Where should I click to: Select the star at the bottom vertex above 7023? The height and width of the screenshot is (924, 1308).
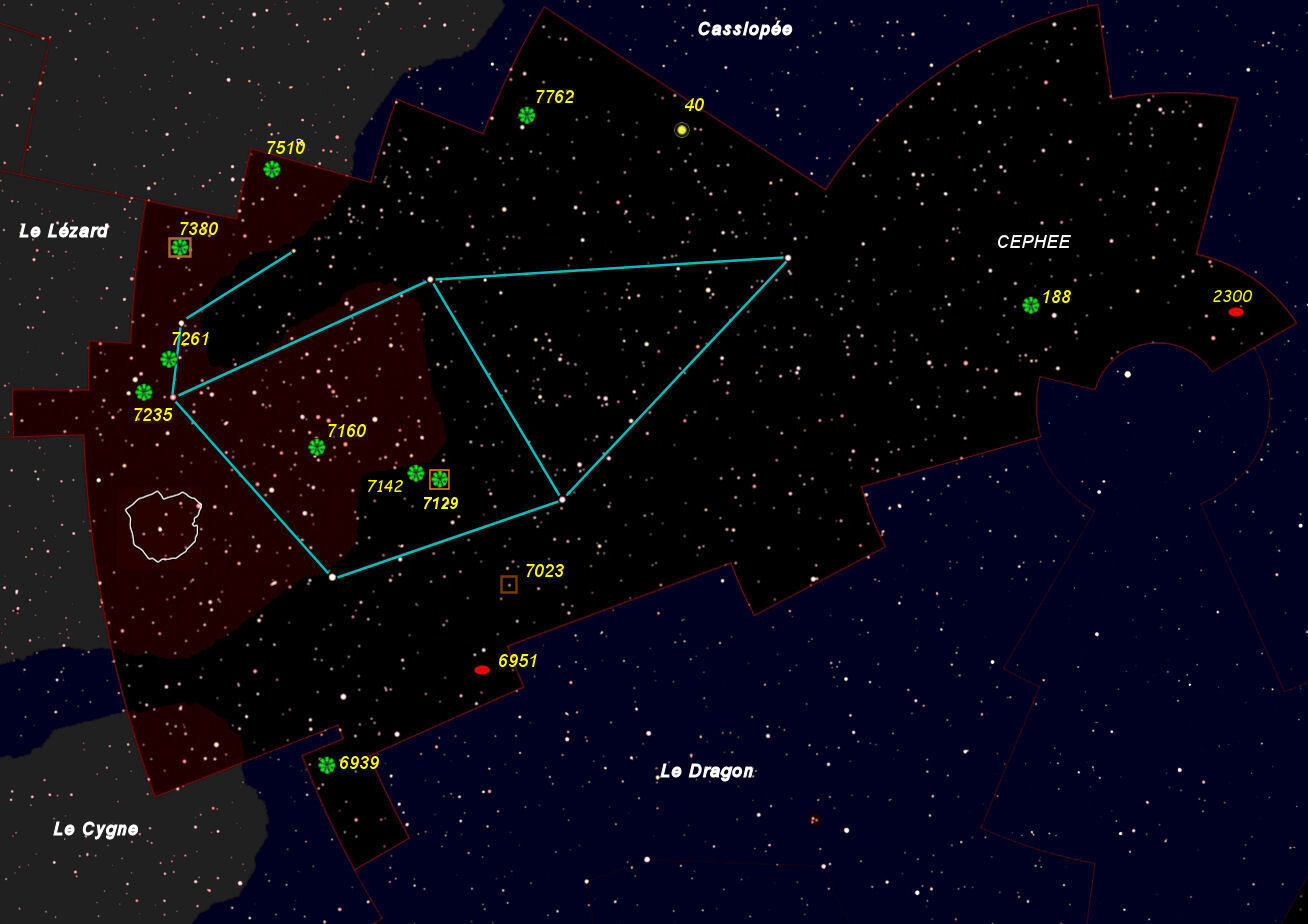[562, 499]
